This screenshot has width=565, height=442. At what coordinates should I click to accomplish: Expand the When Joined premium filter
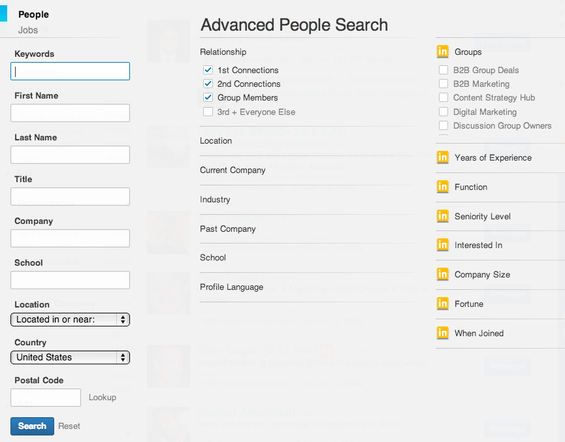click(479, 333)
